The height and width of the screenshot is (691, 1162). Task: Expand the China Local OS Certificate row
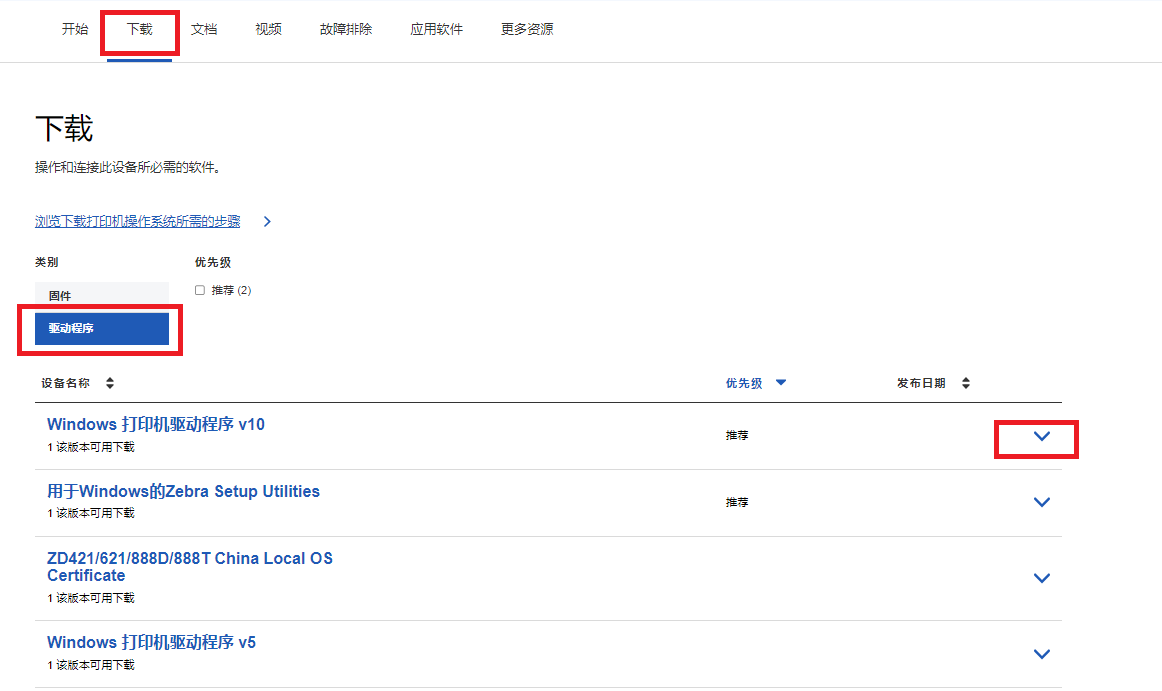pos(1041,578)
